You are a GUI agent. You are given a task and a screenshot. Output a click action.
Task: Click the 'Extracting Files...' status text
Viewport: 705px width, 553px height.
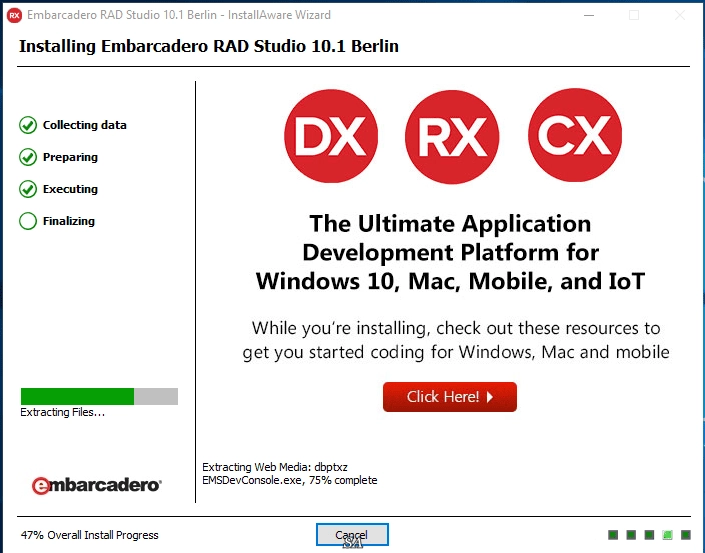62,412
